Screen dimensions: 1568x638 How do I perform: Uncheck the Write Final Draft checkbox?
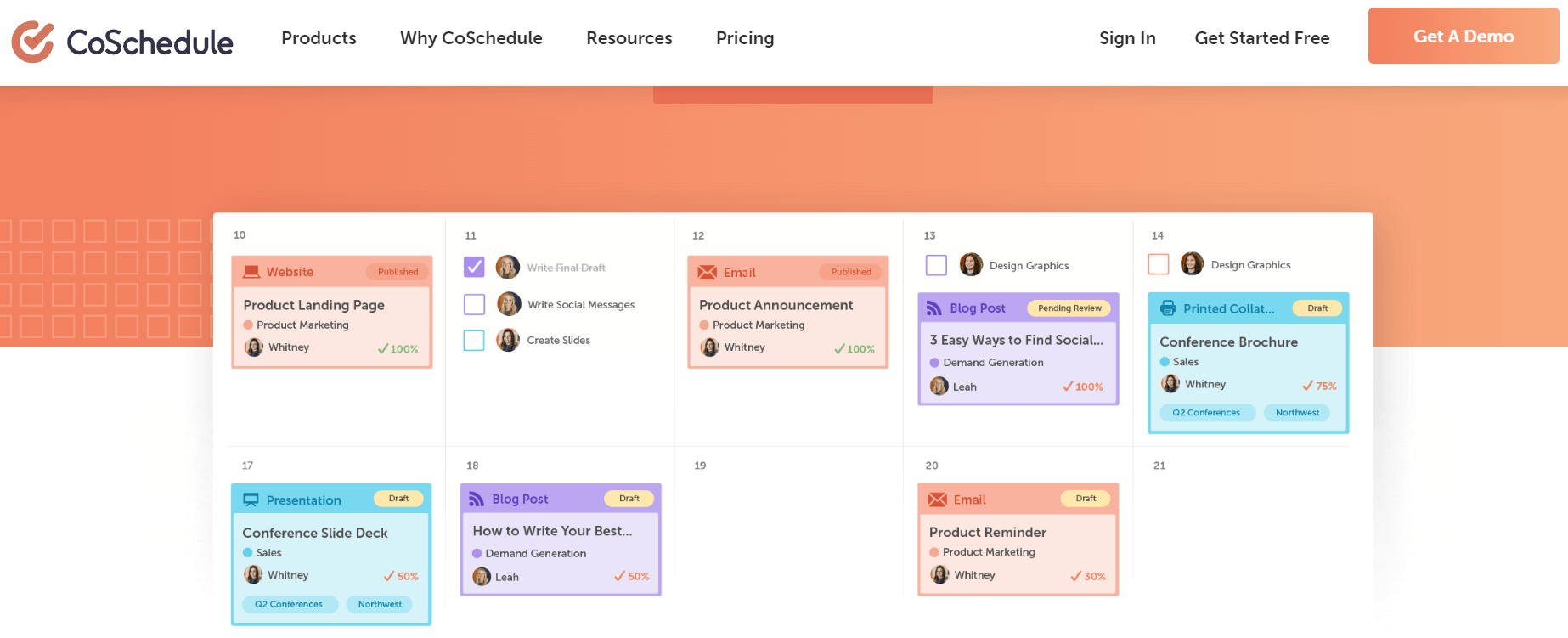point(474,268)
